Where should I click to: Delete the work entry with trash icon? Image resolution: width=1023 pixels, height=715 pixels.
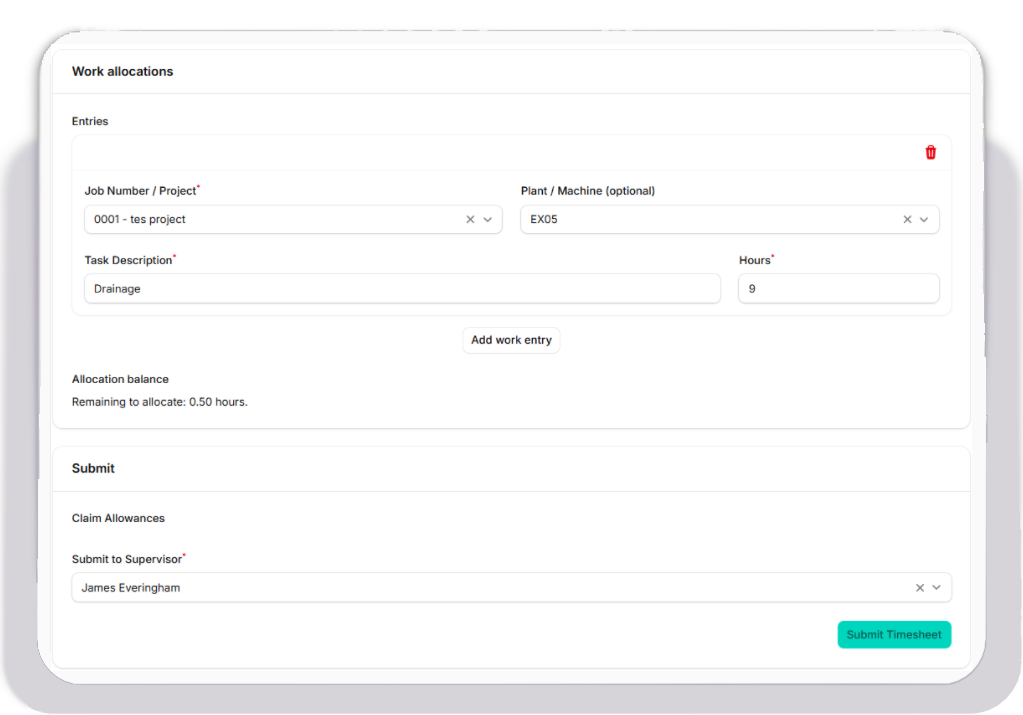[x=930, y=153]
